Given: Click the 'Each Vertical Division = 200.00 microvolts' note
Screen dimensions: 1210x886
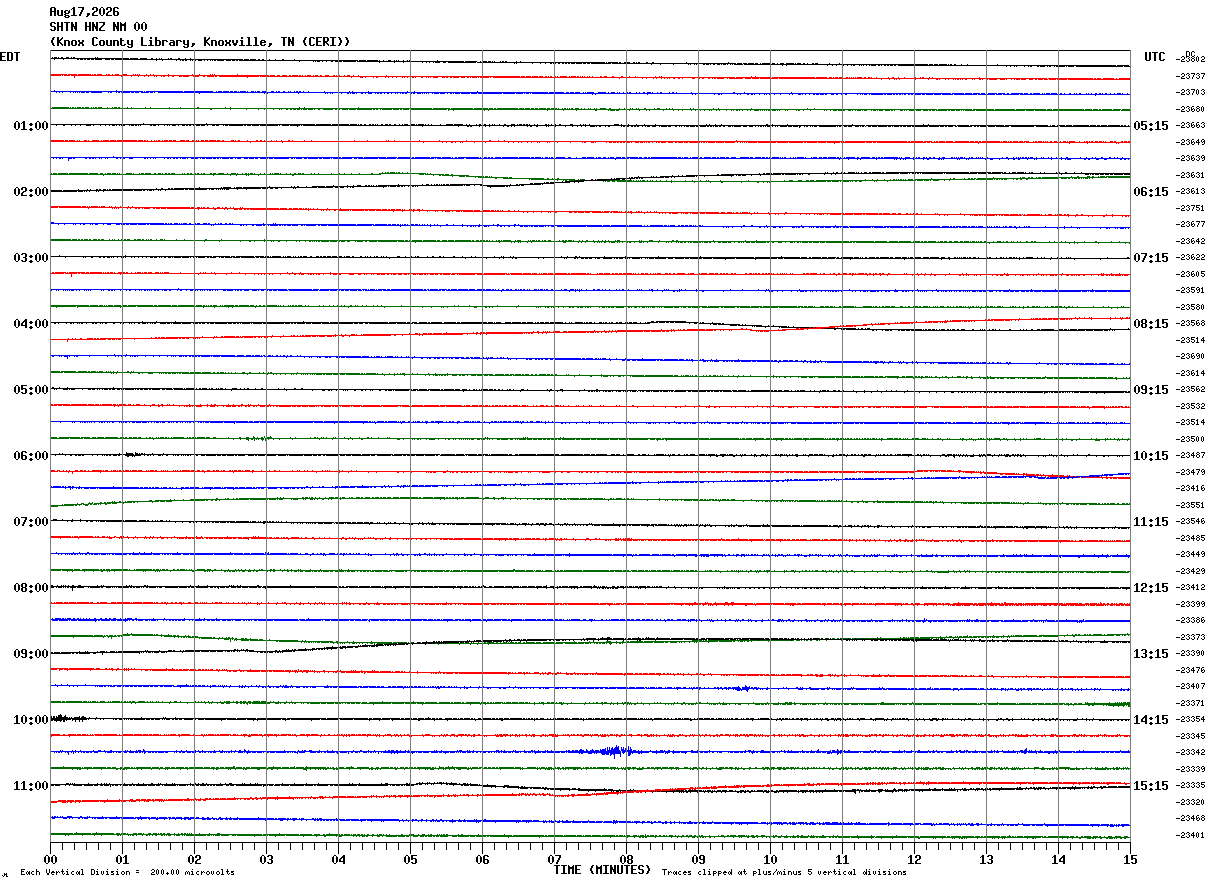Looking at the screenshot, I should point(127,873).
